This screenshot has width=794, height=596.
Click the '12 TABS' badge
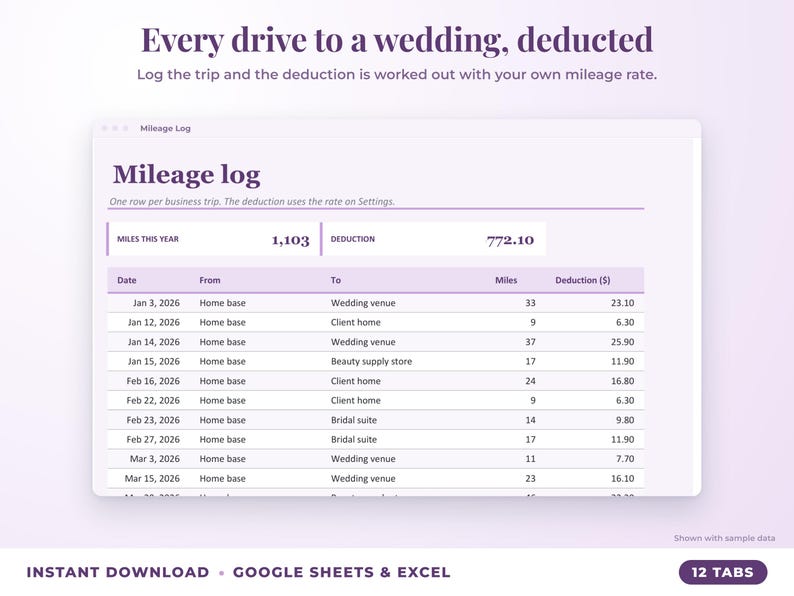723,572
